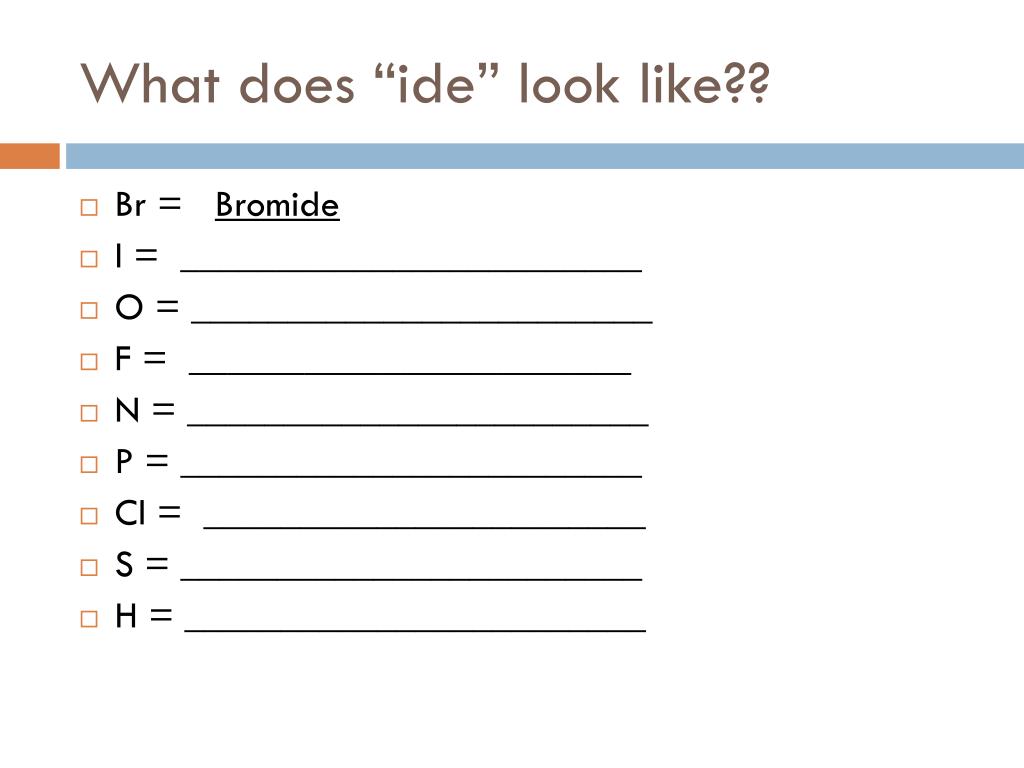This screenshot has height=768, width=1024.
Task: Click the square bullet beside Br
Action: pos(89,208)
